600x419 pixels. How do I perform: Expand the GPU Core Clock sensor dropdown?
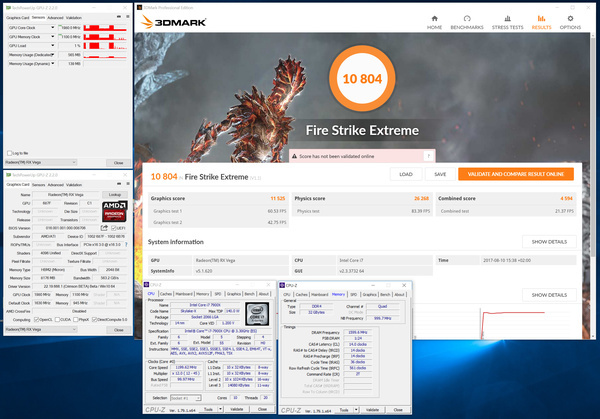tap(52, 28)
